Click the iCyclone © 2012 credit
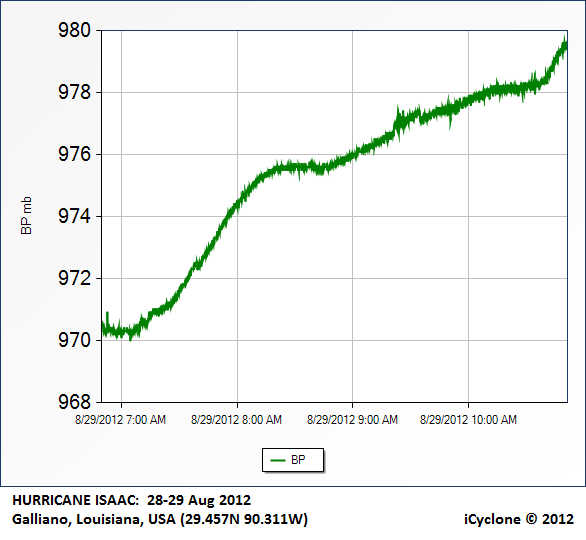586x540 pixels. 519,519
